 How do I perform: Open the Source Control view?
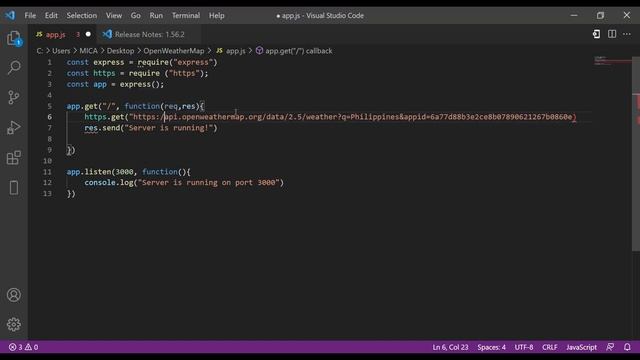tap(14, 97)
